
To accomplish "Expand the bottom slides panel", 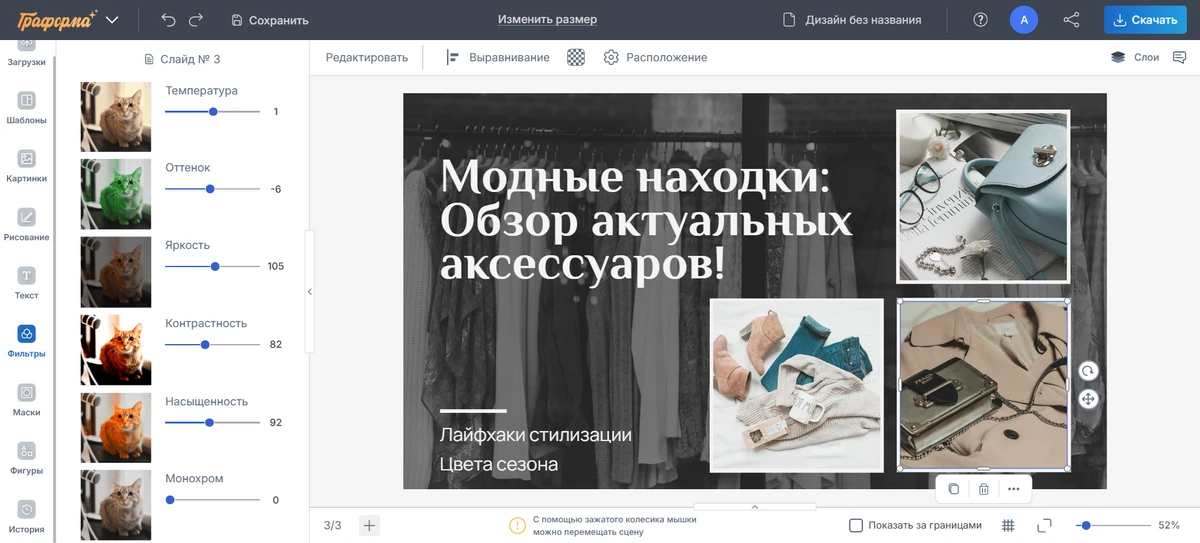I will click(755, 507).
